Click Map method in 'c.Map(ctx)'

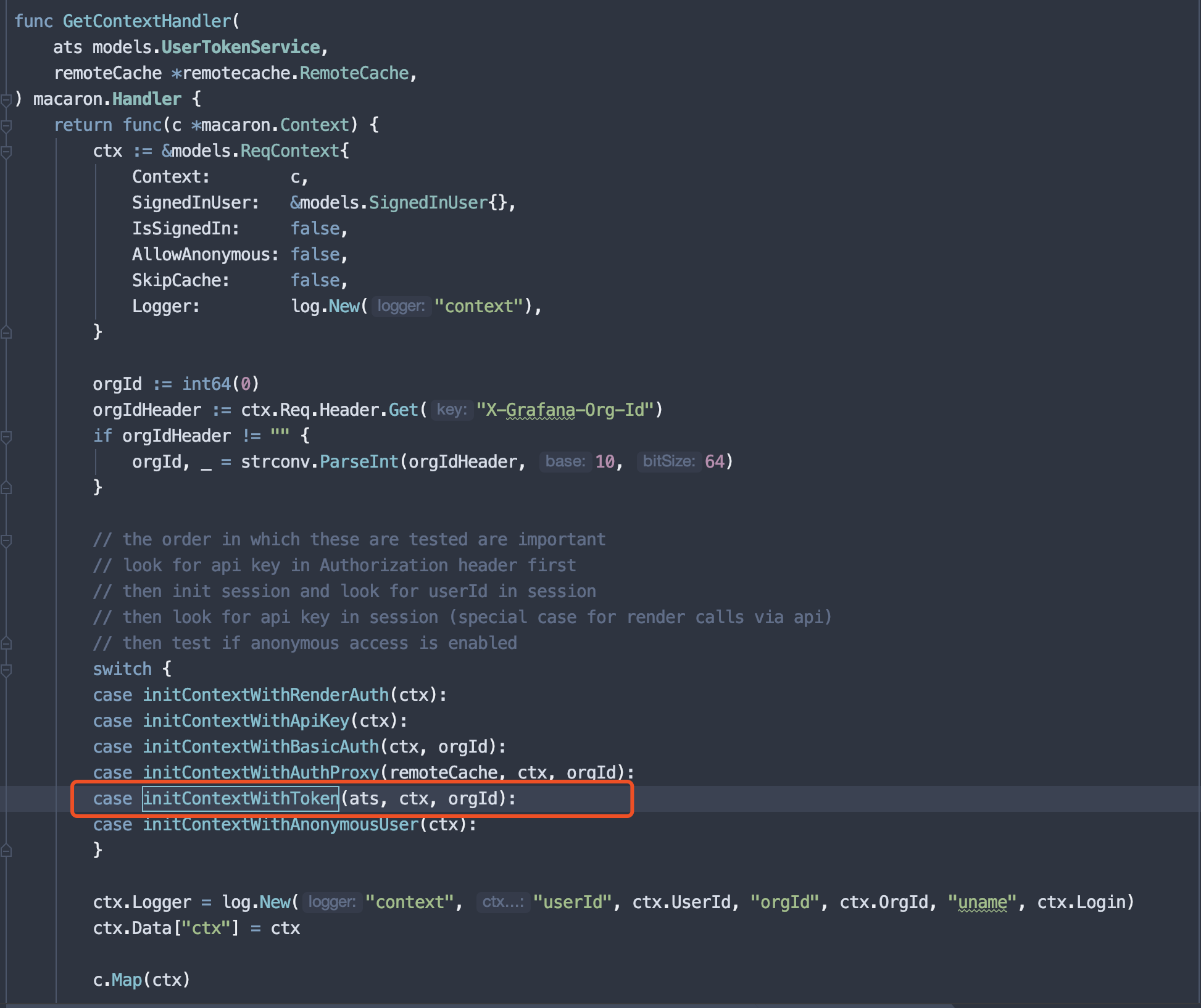[x=127, y=980]
